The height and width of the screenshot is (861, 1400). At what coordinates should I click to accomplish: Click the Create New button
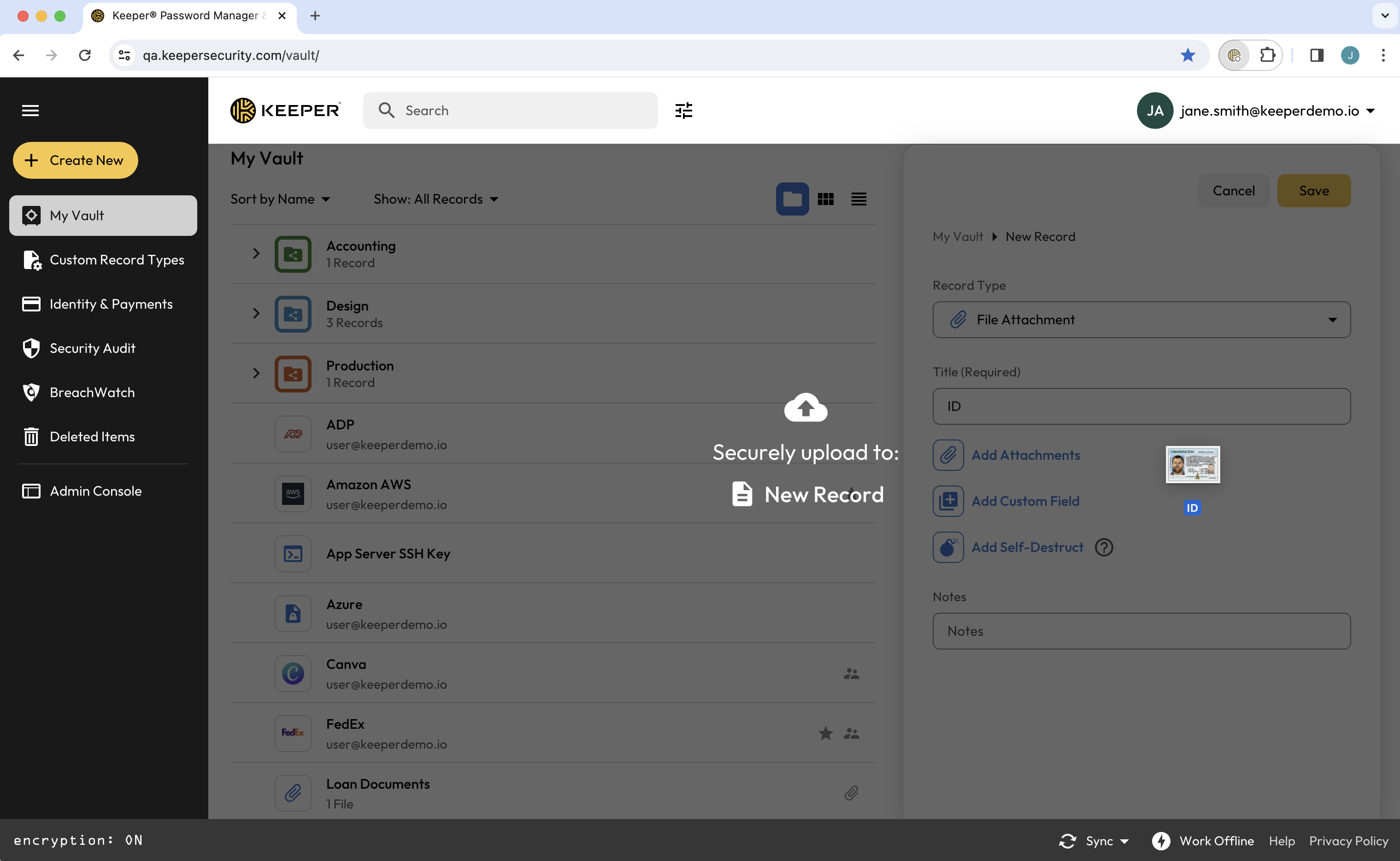75,161
